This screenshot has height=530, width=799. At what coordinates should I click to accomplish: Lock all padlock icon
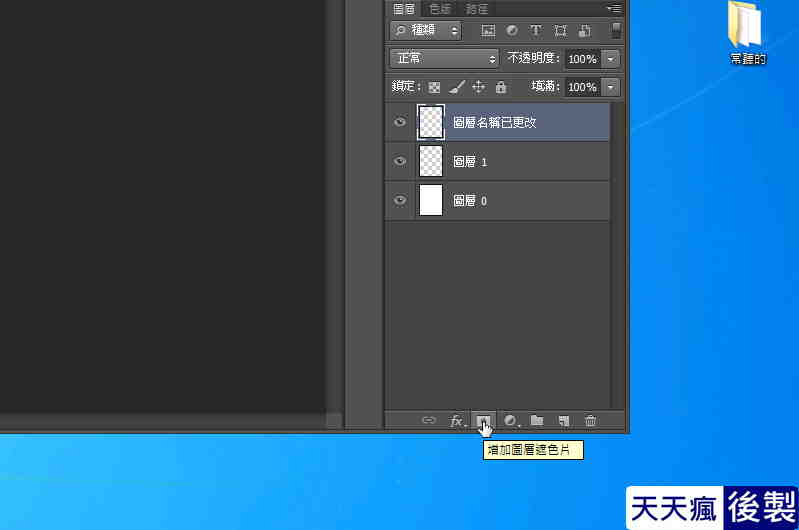point(501,87)
